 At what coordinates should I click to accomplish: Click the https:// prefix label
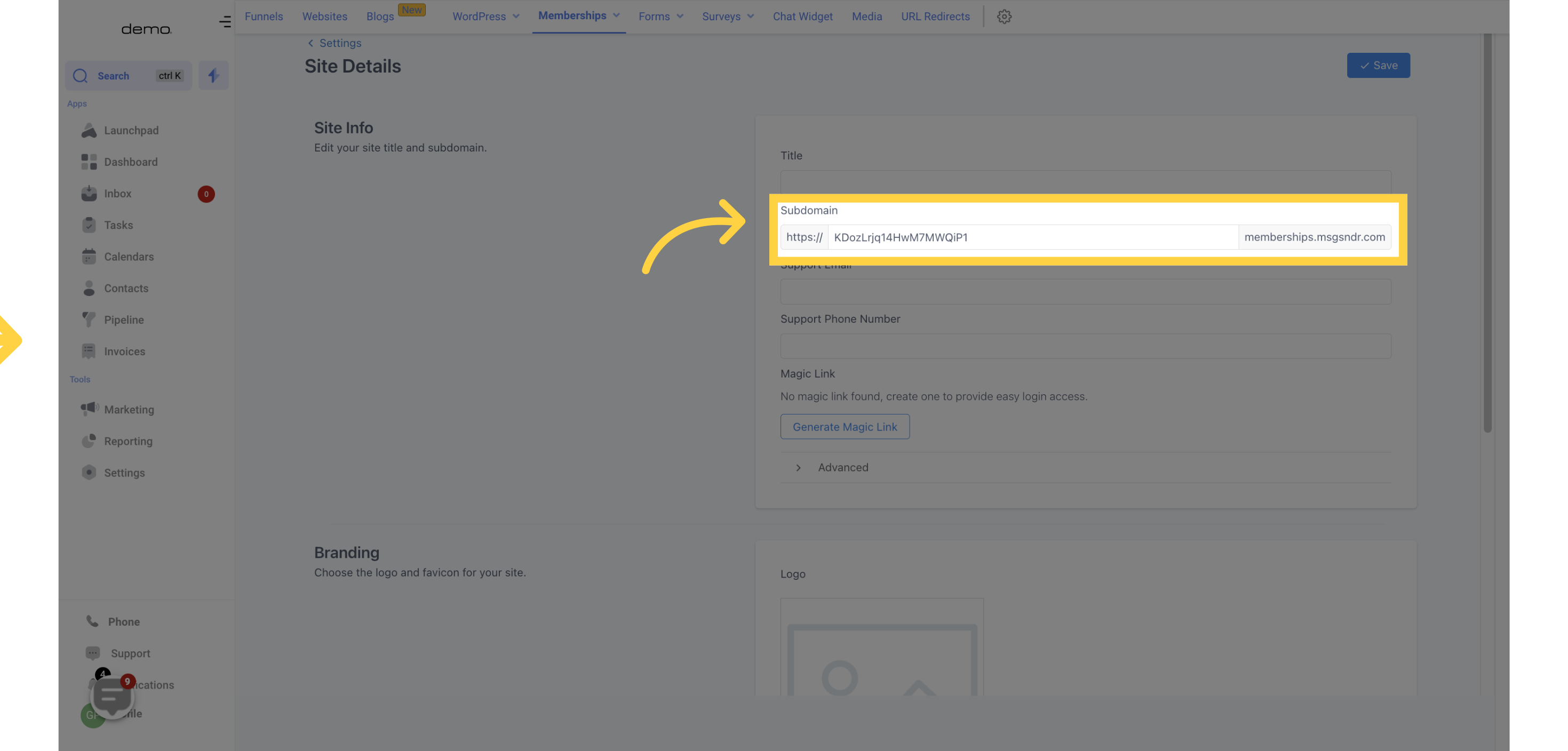(804, 237)
